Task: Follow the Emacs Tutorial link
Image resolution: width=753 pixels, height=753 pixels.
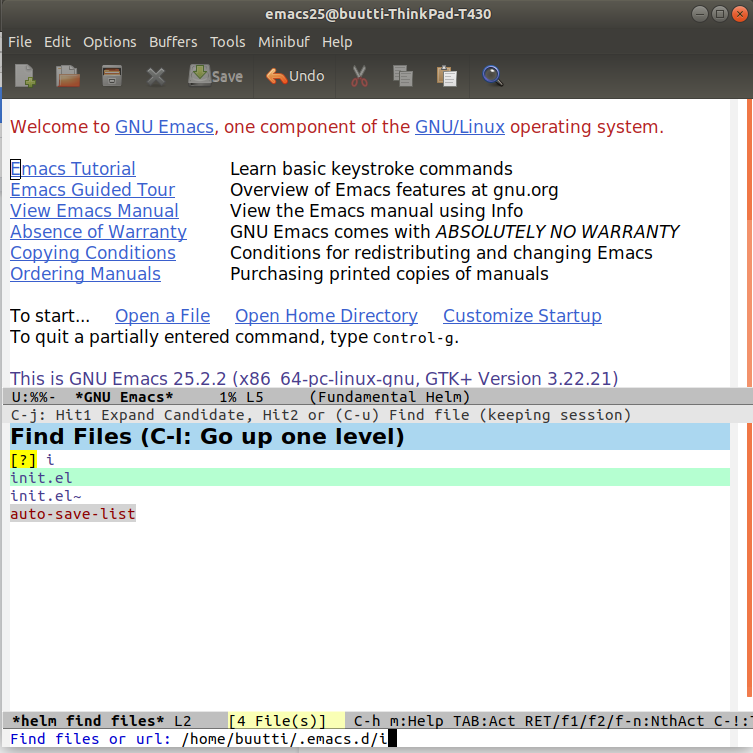Action: point(73,169)
